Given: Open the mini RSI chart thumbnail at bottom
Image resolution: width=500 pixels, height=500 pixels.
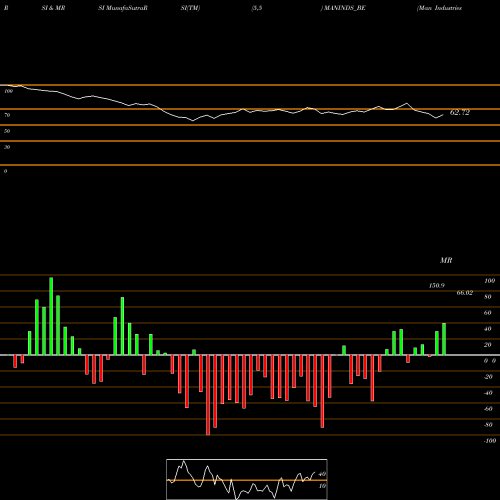Looking at the screenshot, I should [247, 479].
